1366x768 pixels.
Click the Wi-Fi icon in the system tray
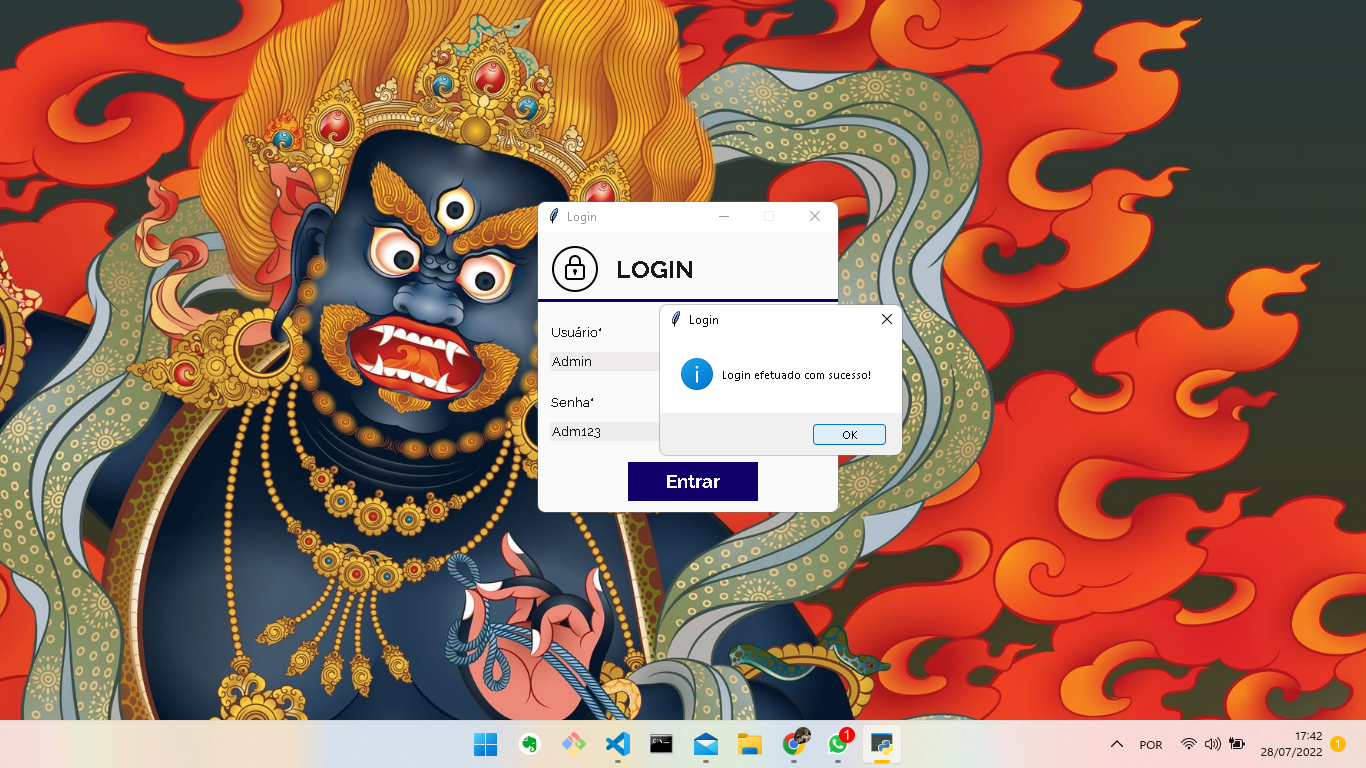click(1189, 744)
